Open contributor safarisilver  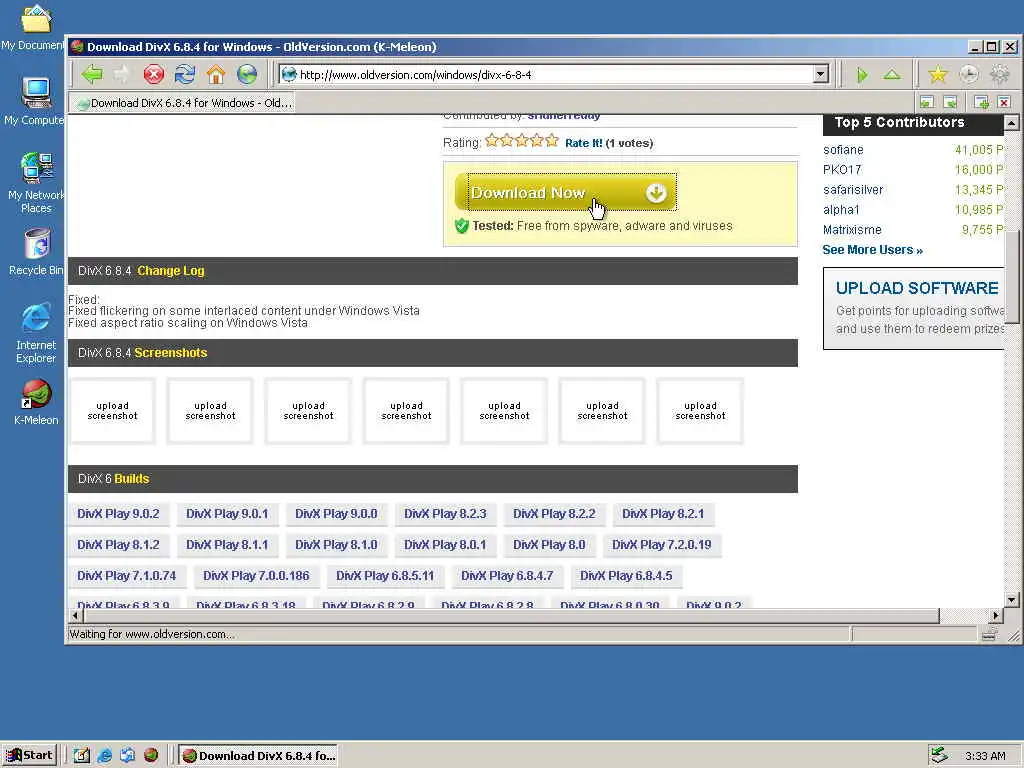[853, 190]
